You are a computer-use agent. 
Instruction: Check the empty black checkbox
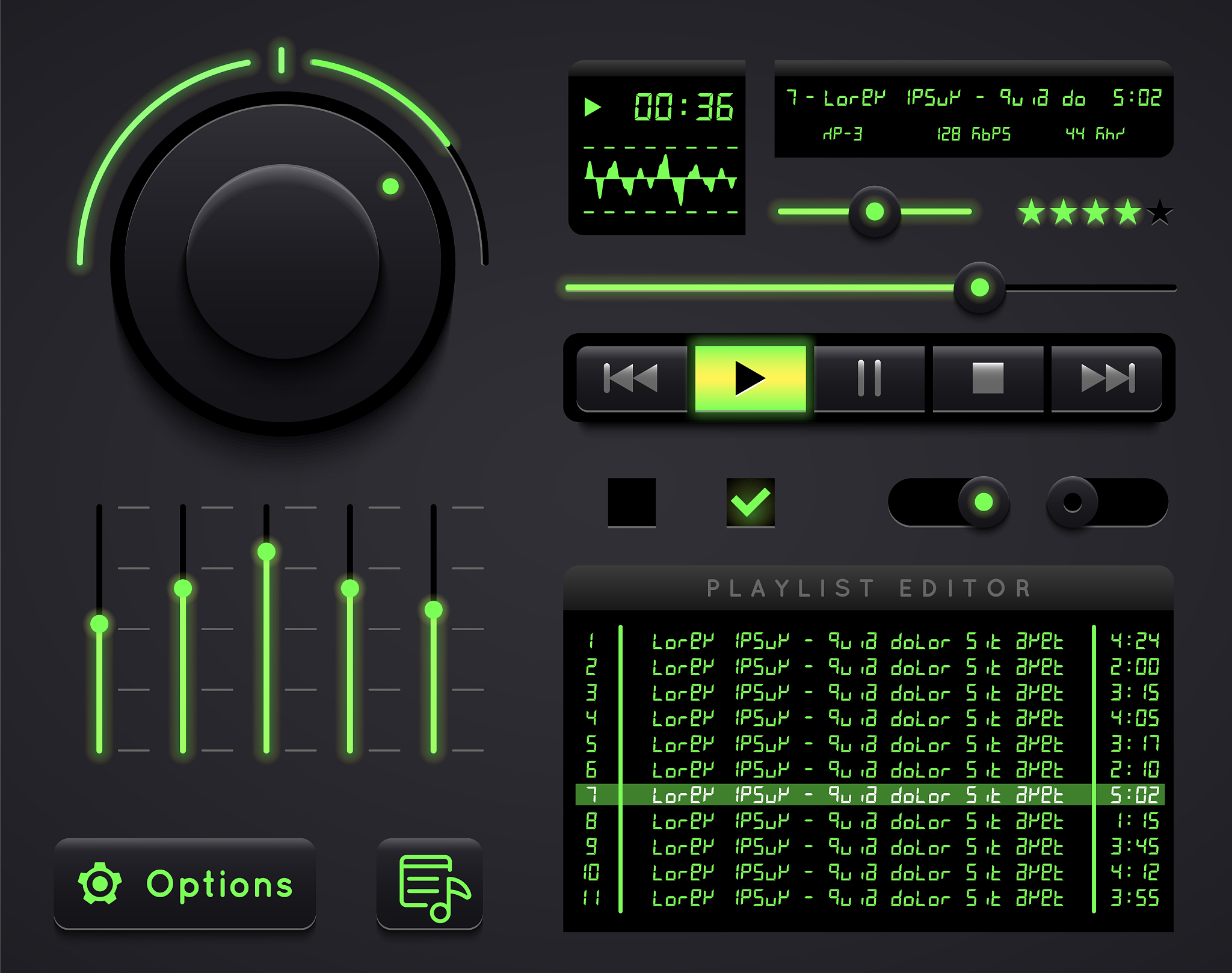click(x=632, y=503)
